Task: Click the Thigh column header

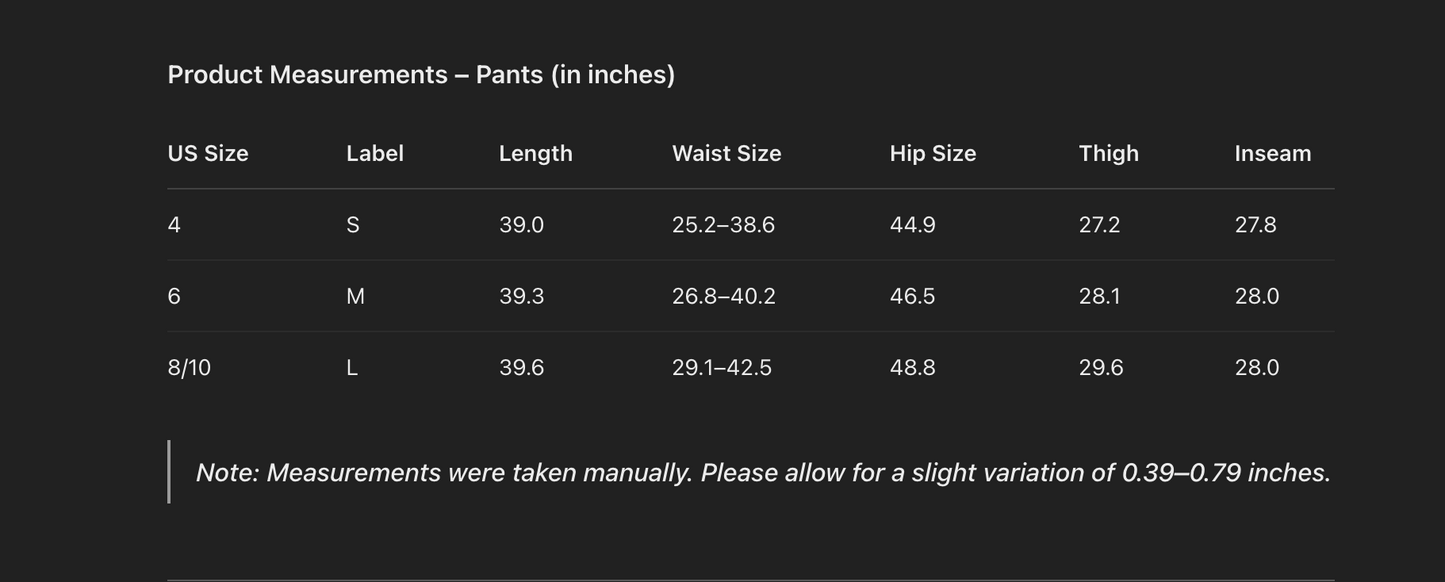Action: tap(1109, 154)
